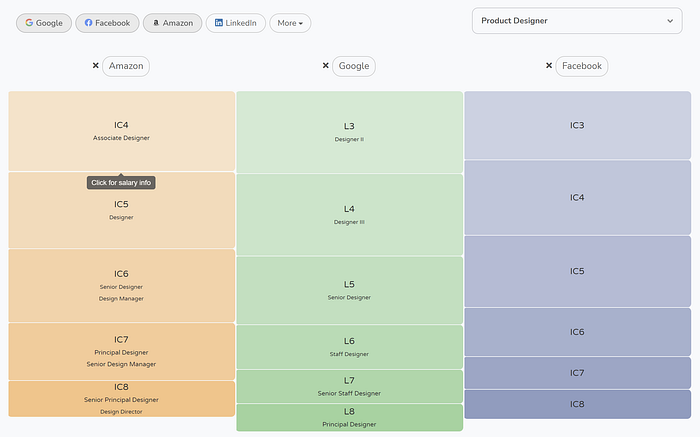Viewport: 700px width, 437px height.
Task: Click "Senior Design Manager" text in IC7
Action: pos(121,364)
